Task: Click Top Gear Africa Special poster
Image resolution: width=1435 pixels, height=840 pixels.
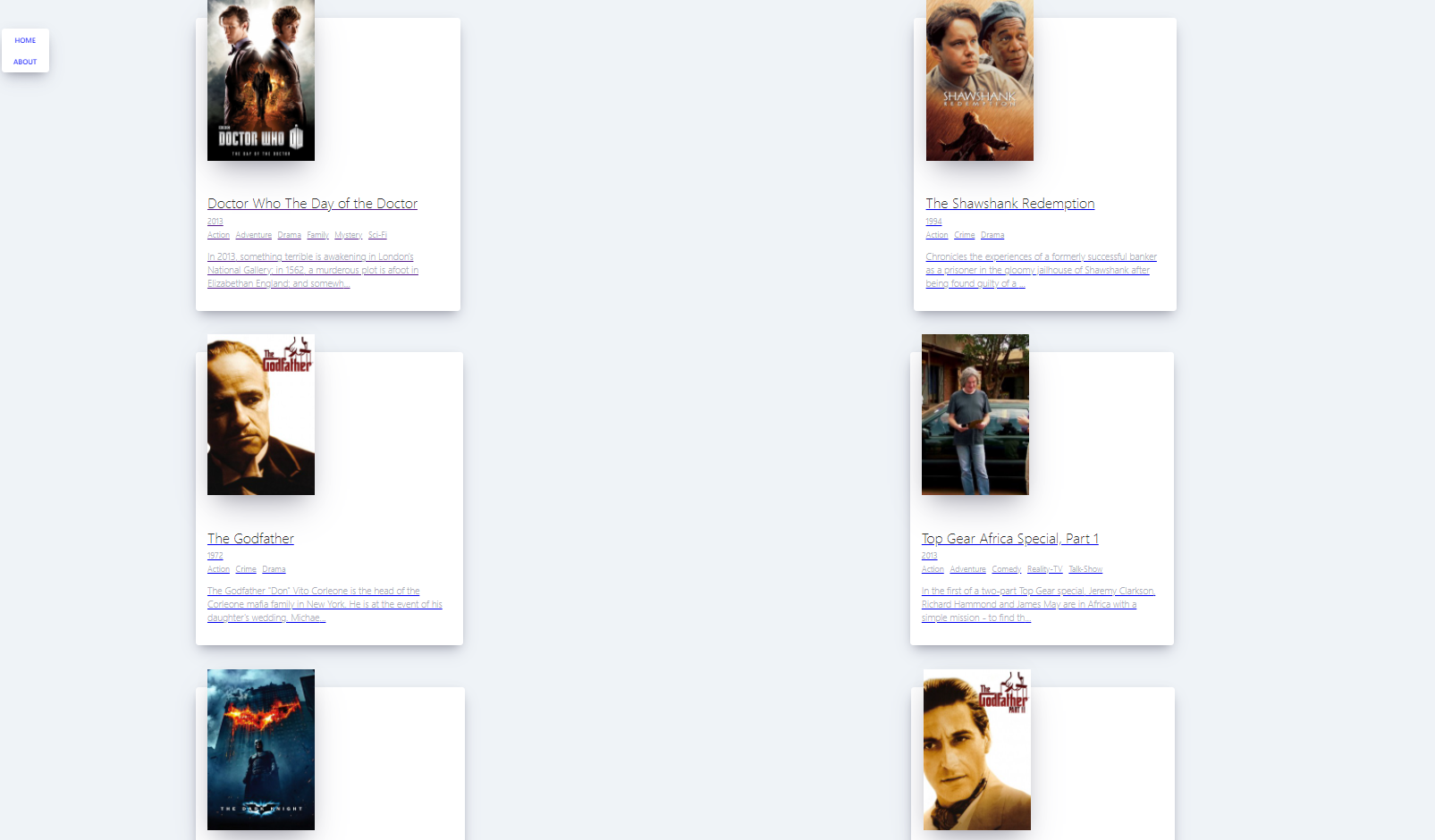Action: 975,415
